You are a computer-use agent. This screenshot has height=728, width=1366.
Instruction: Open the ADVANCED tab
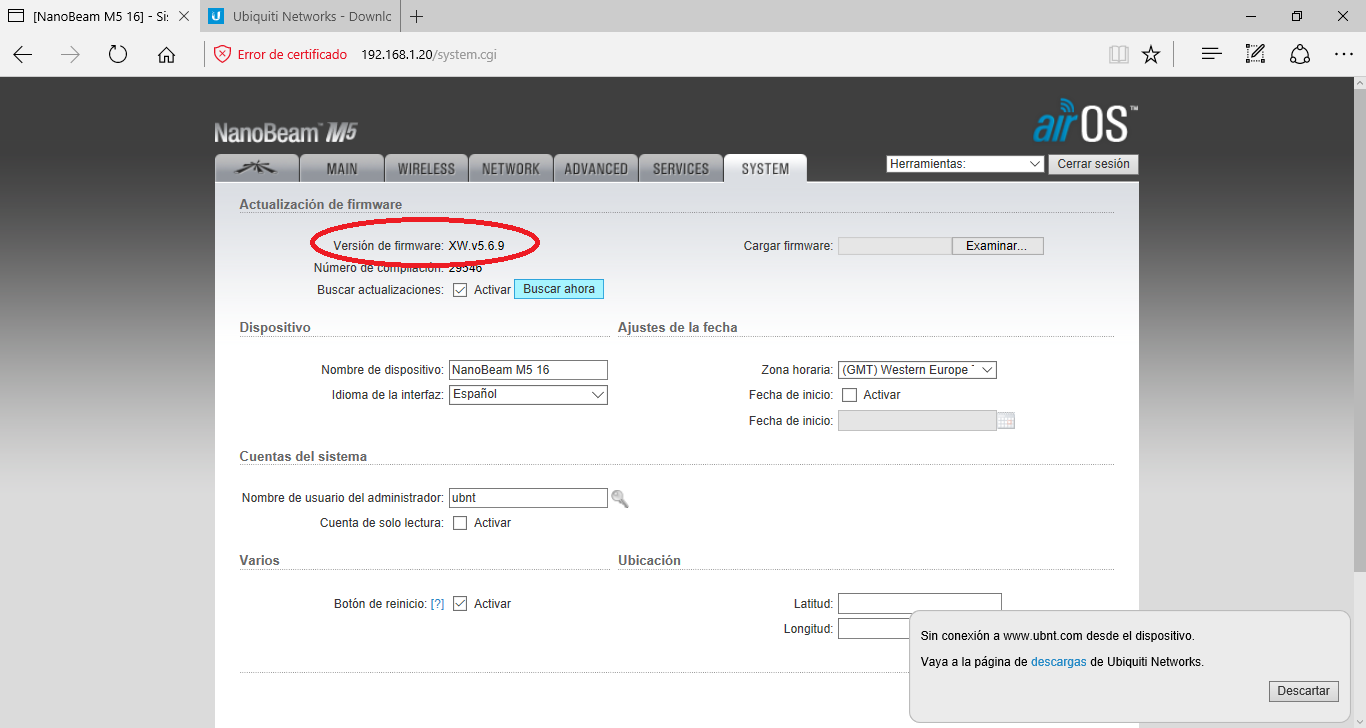(596, 169)
